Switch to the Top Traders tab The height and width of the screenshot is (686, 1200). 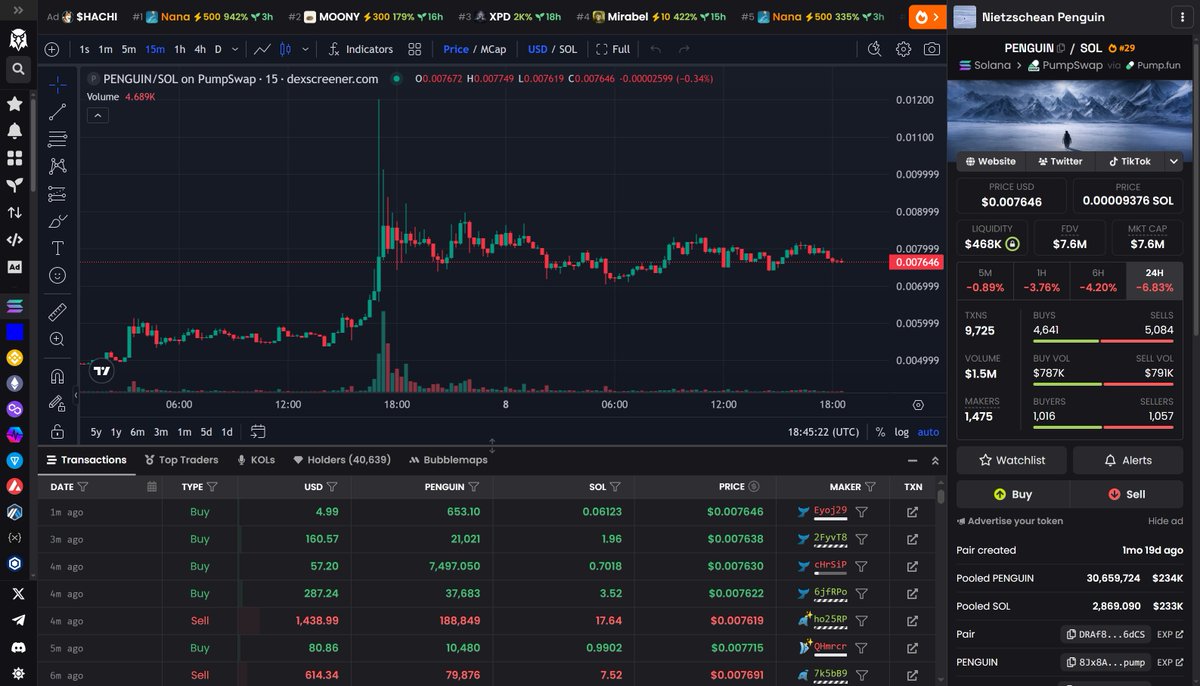pos(181,460)
